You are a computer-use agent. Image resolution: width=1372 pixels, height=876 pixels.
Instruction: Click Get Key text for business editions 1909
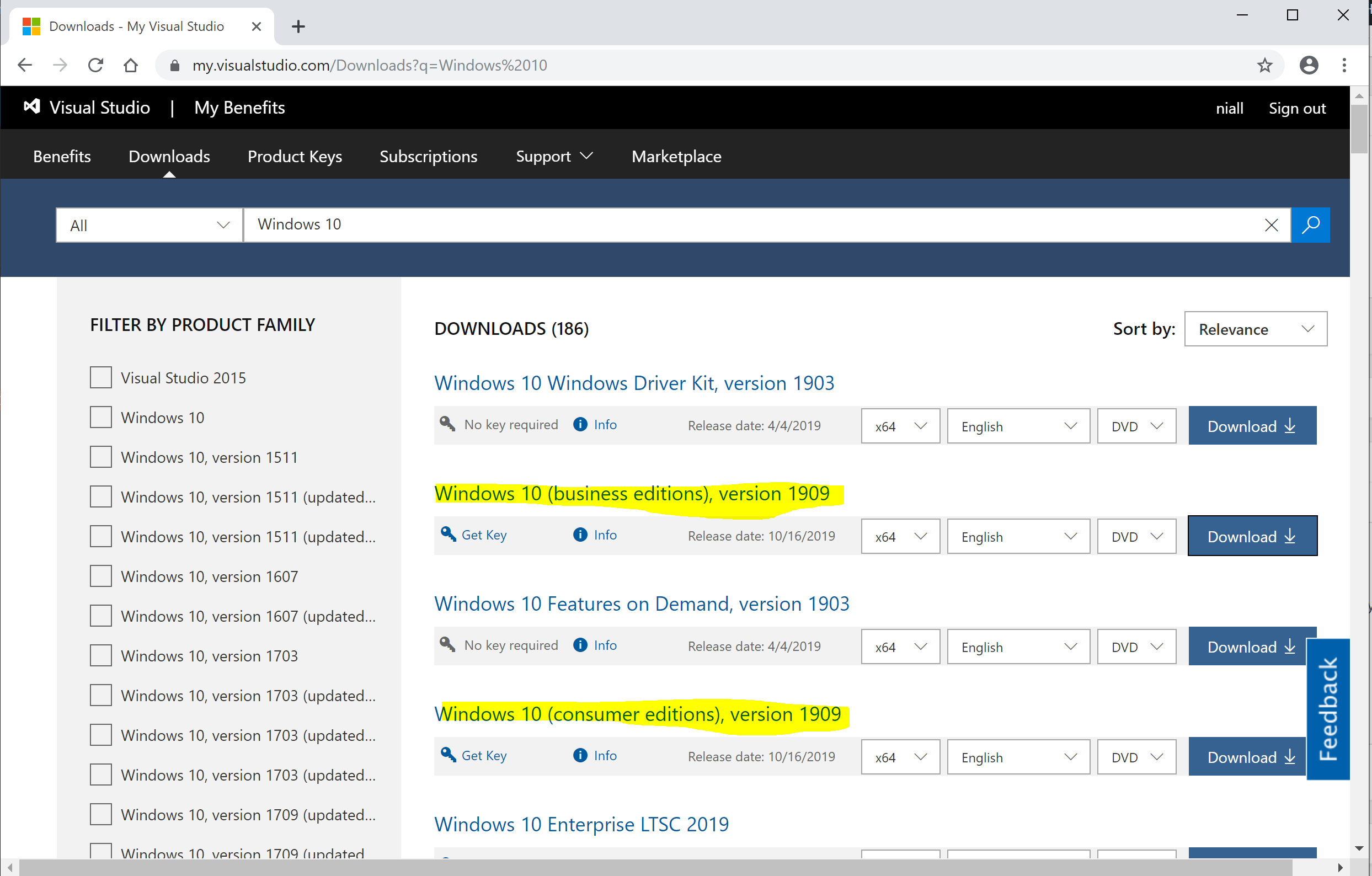484,535
